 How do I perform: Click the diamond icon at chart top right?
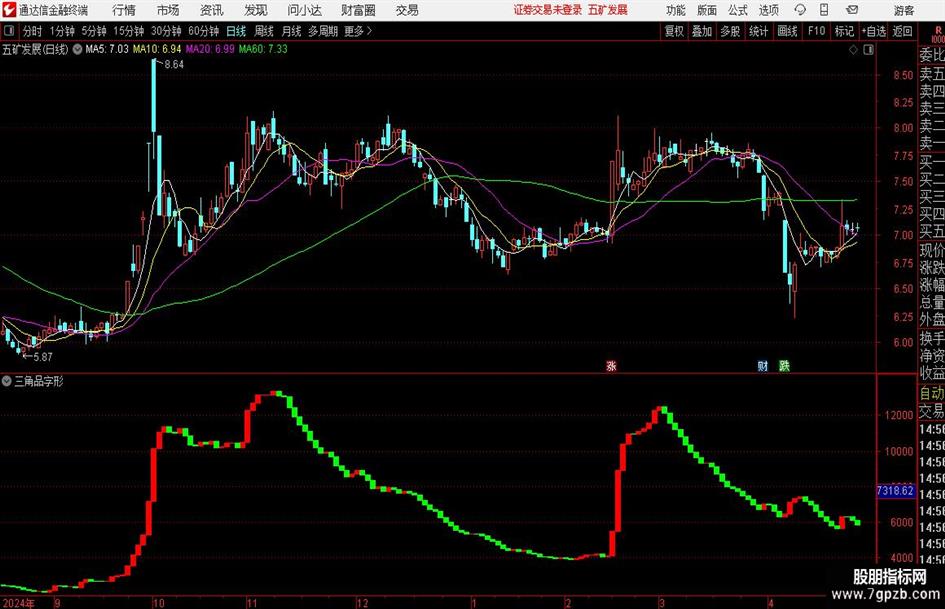pyautogui.click(x=853, y=50)
